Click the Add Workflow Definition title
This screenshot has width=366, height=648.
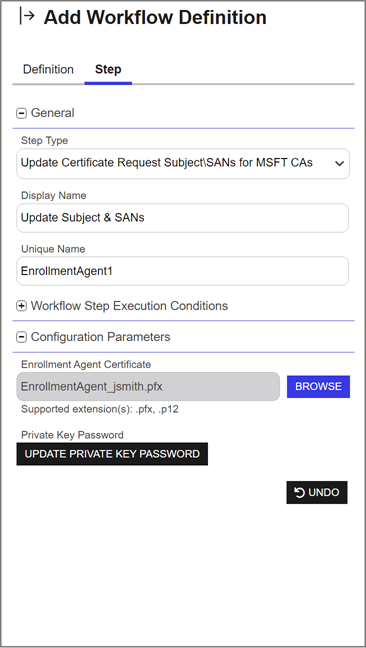[155, 18]
